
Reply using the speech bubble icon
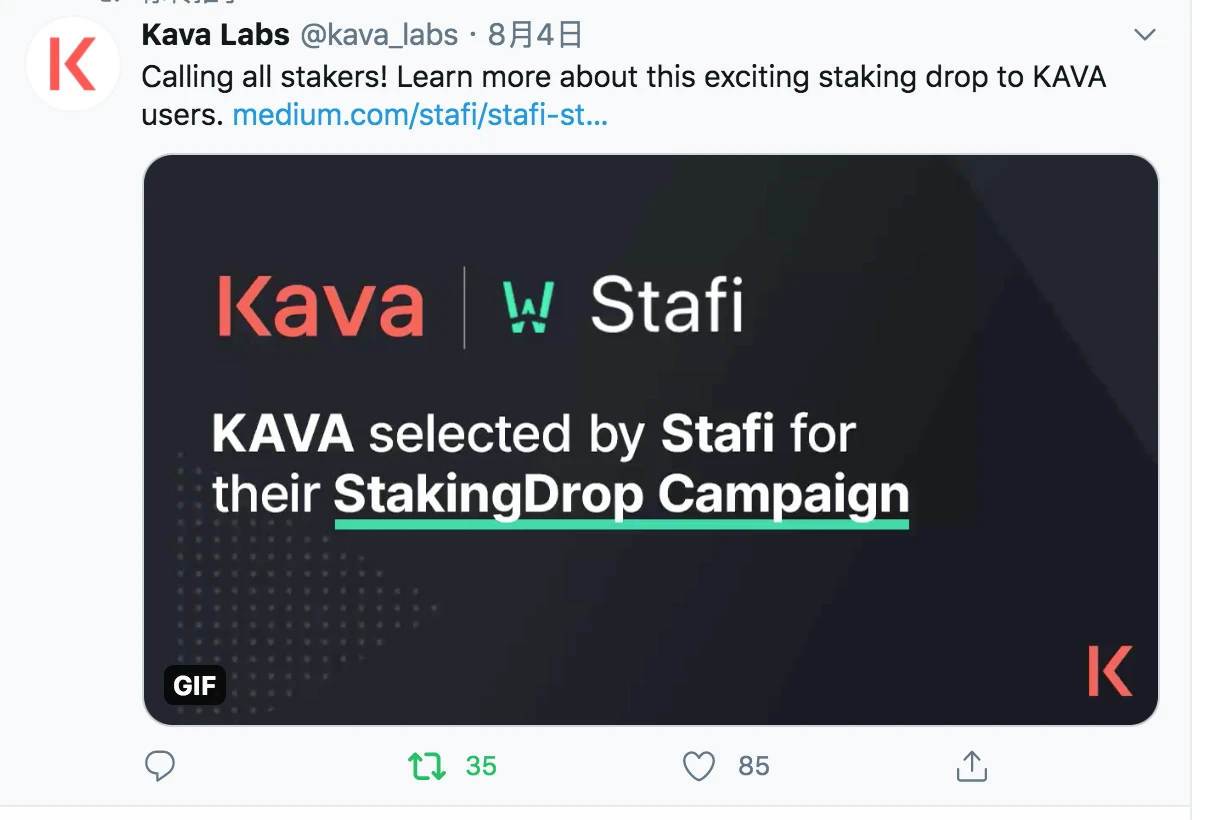[160, 767]
